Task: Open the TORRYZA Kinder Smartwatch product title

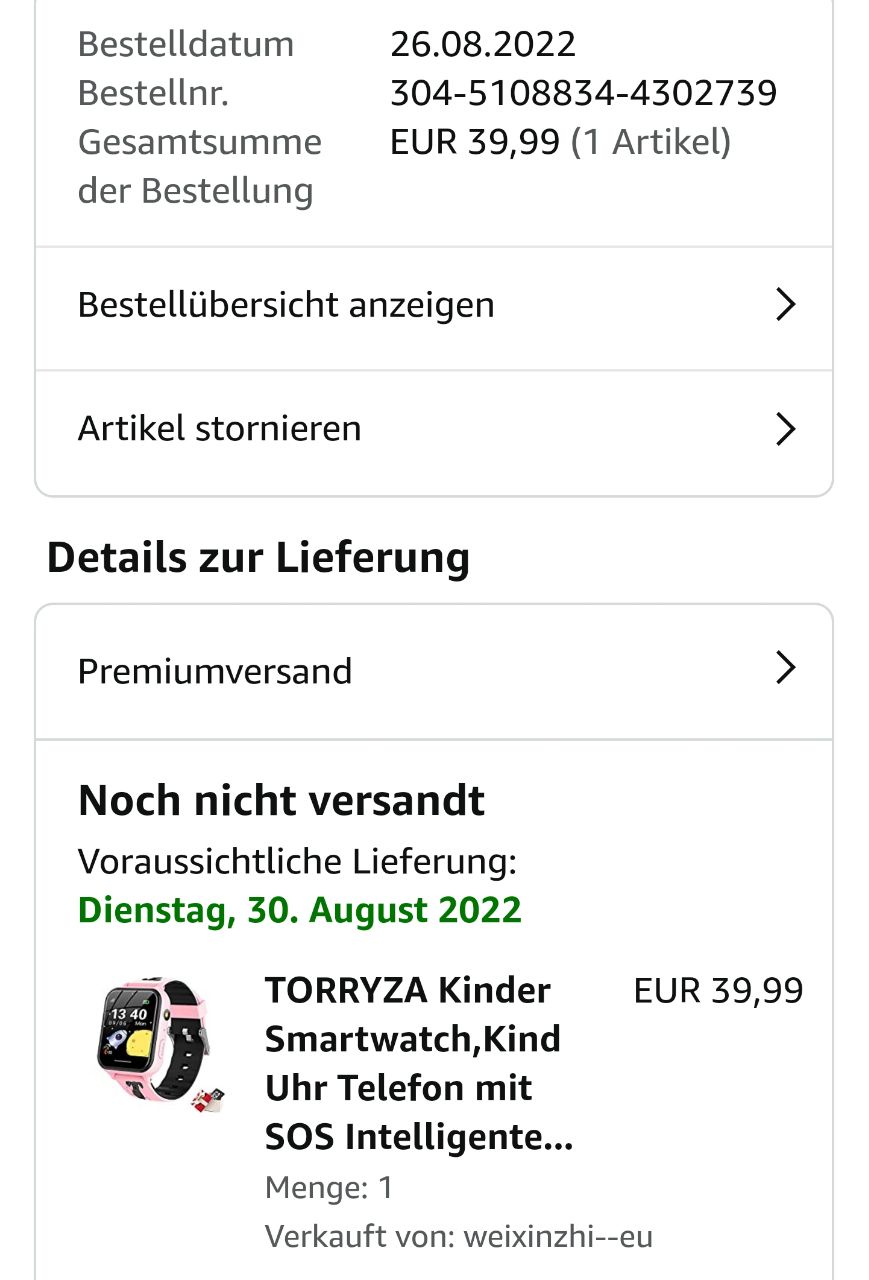Action: pyautogui.click(x=418, y=1063)
